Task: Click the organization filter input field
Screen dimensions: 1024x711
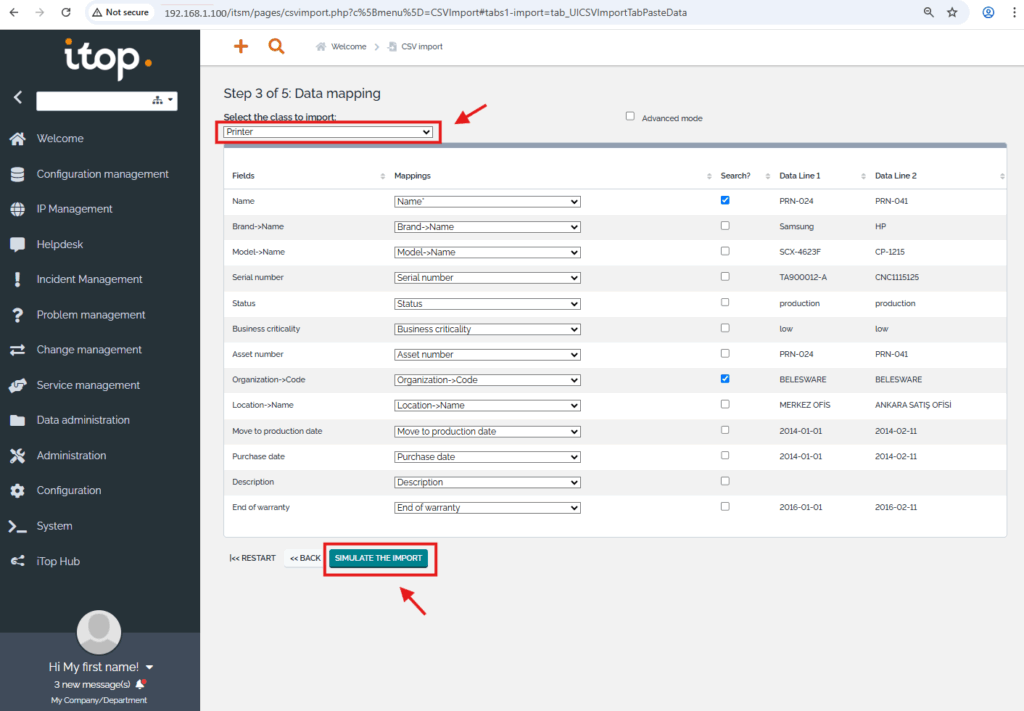Action: click(x=92, y=100)
